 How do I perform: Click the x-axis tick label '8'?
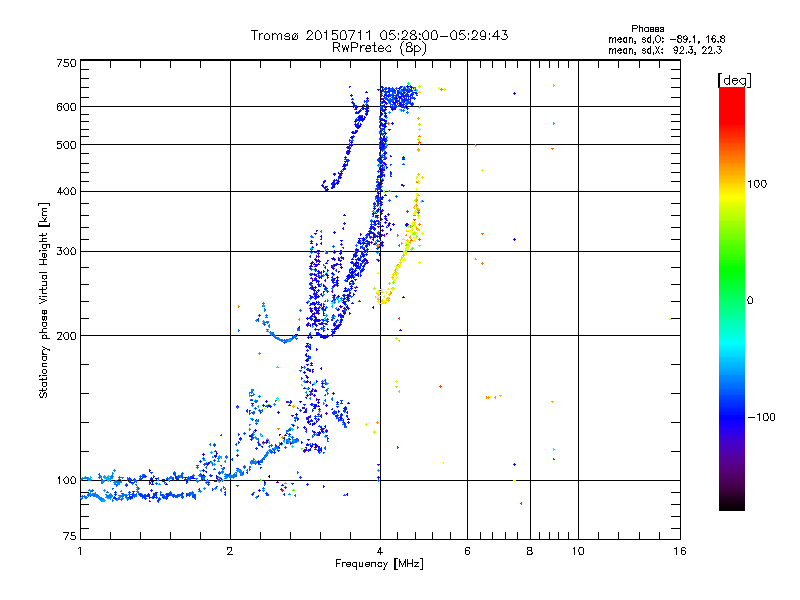(x=530, y=551)
